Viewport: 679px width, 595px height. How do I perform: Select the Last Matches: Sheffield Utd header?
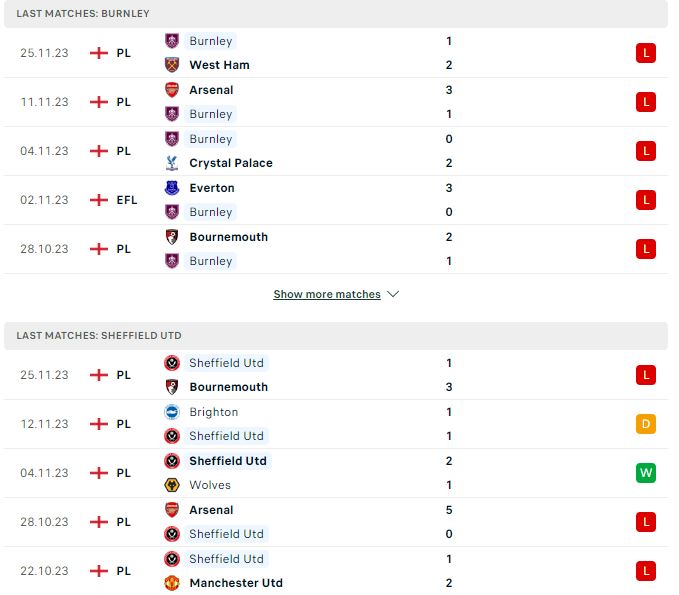coord(336,336)
